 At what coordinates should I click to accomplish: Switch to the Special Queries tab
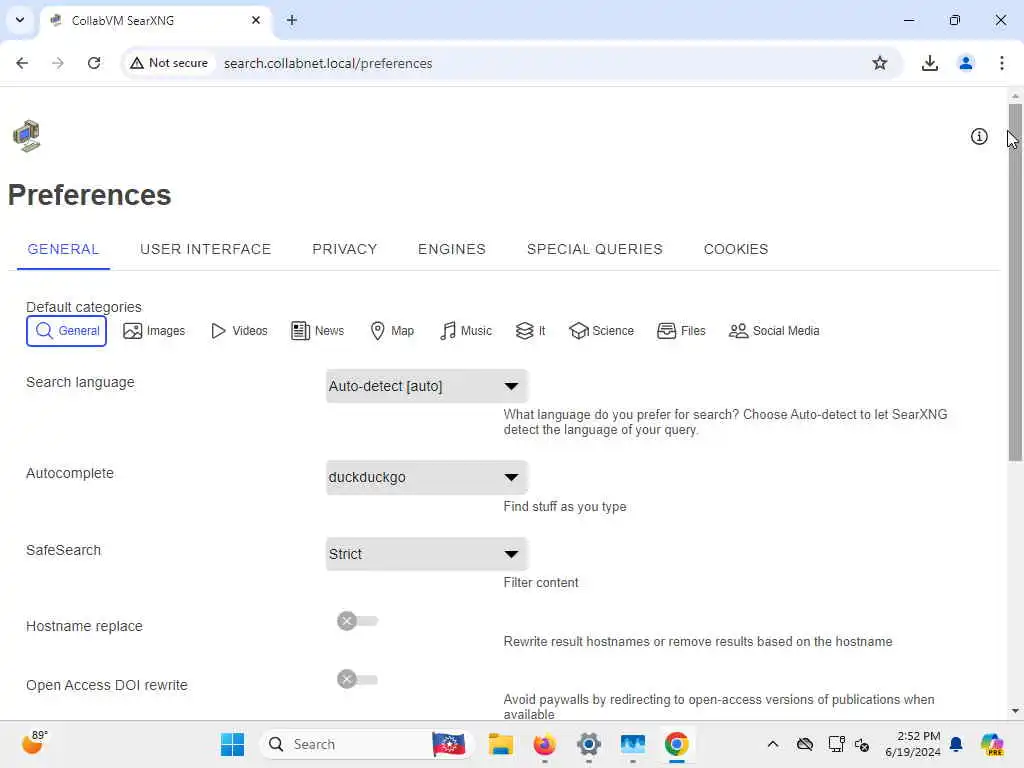(x=594, y=249)
